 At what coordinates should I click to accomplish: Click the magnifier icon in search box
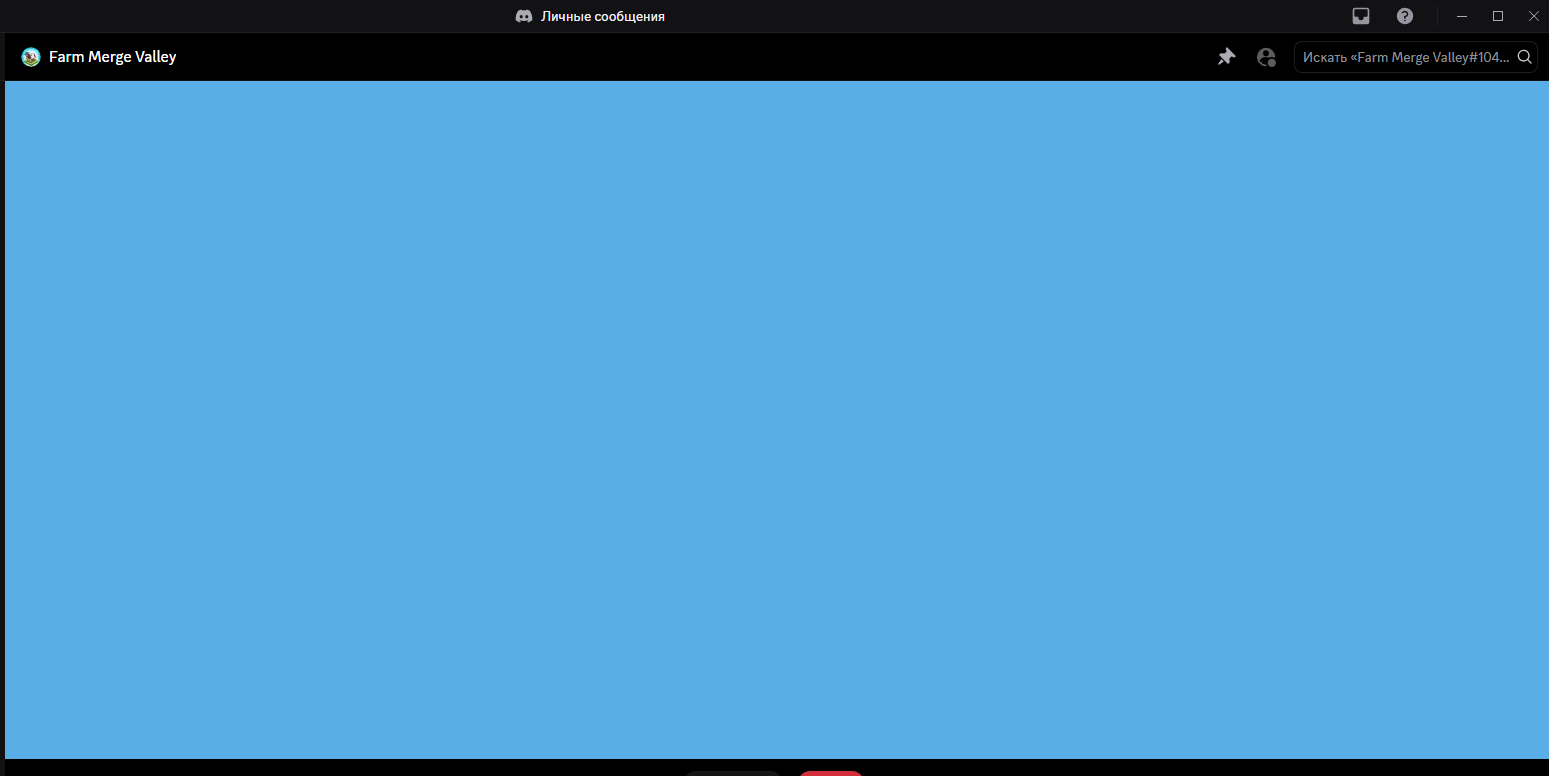point(1525,57)
